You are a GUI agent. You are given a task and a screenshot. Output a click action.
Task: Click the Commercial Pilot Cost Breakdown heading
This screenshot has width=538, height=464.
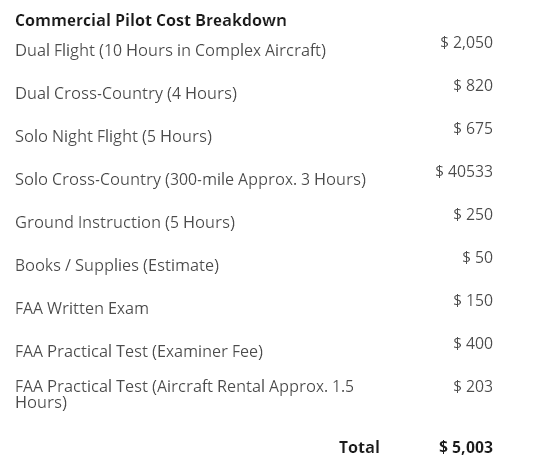coord(151,20)
